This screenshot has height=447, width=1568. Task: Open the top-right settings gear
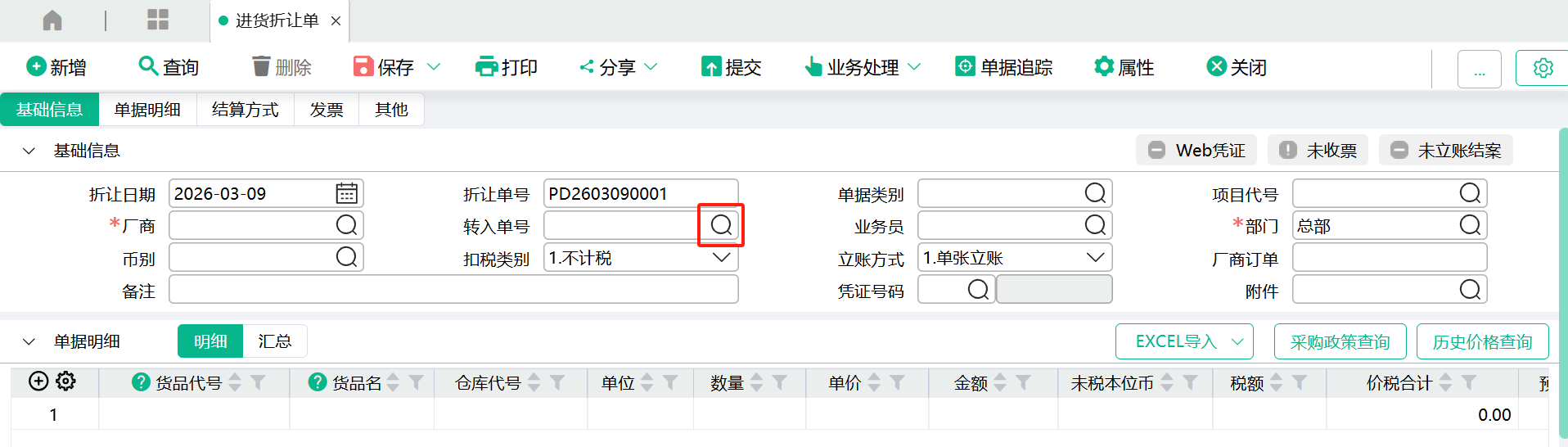[x=1543, y=68]
